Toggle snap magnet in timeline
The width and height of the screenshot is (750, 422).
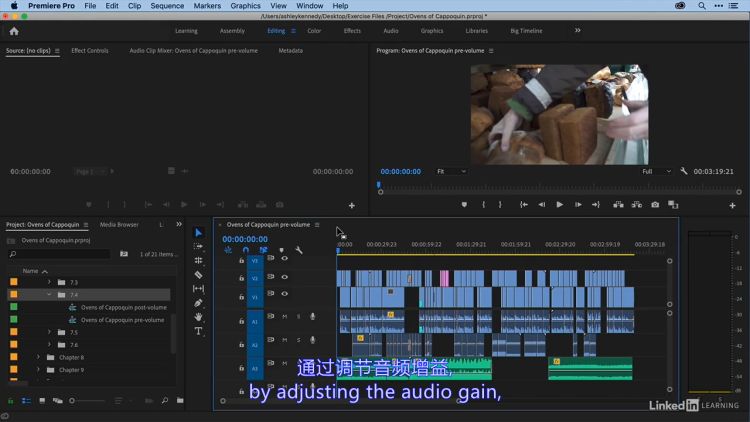[245, 250]
